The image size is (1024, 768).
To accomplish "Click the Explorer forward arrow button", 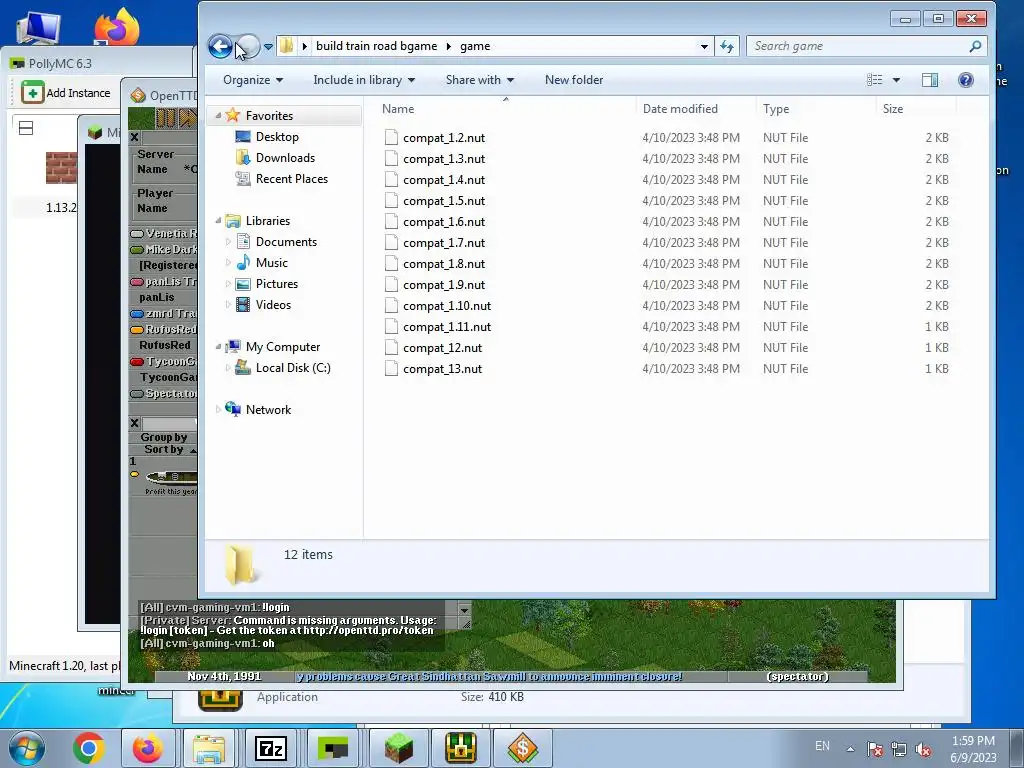I will [248, 46].
